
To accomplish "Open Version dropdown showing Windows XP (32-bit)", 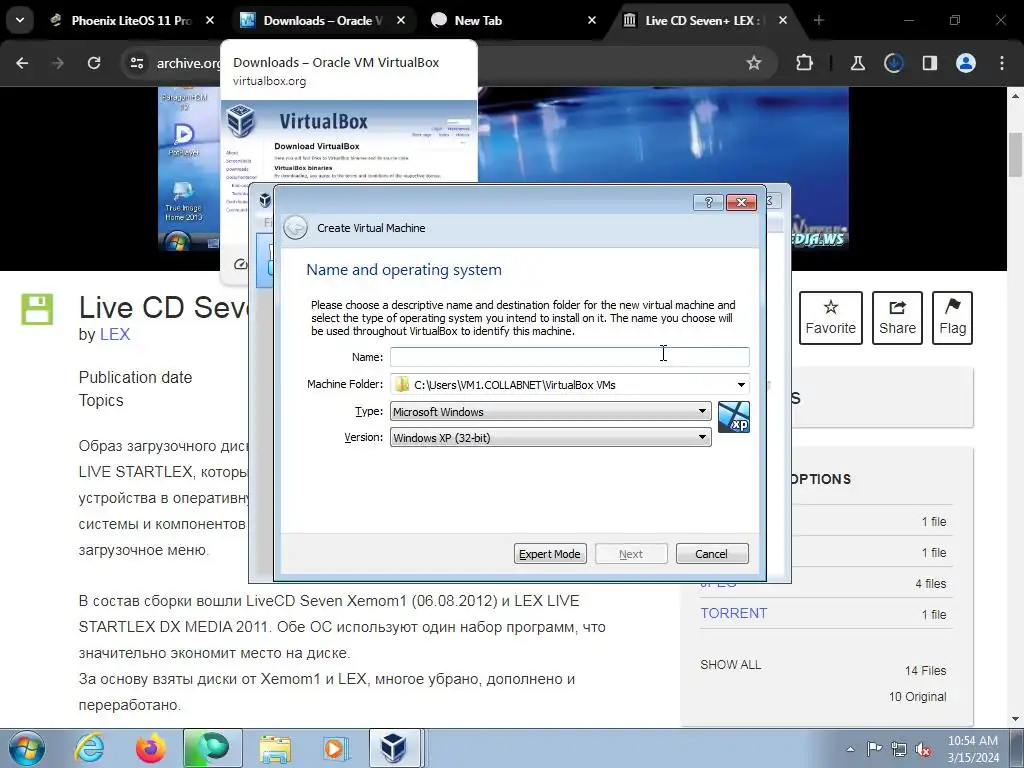I will pyautogui.click(x=551, y=438).
